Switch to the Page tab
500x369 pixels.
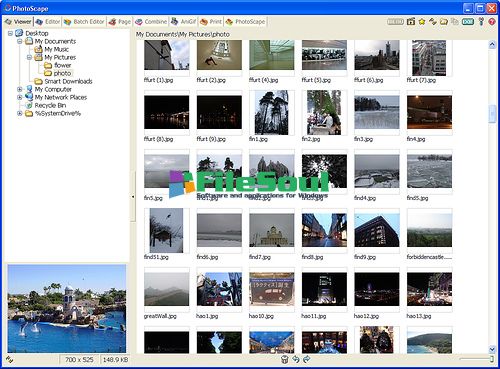point(119,22)
